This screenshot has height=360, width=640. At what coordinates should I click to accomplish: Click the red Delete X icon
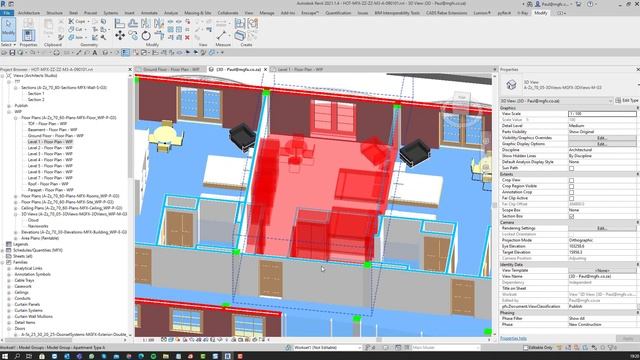pos(187,37)
